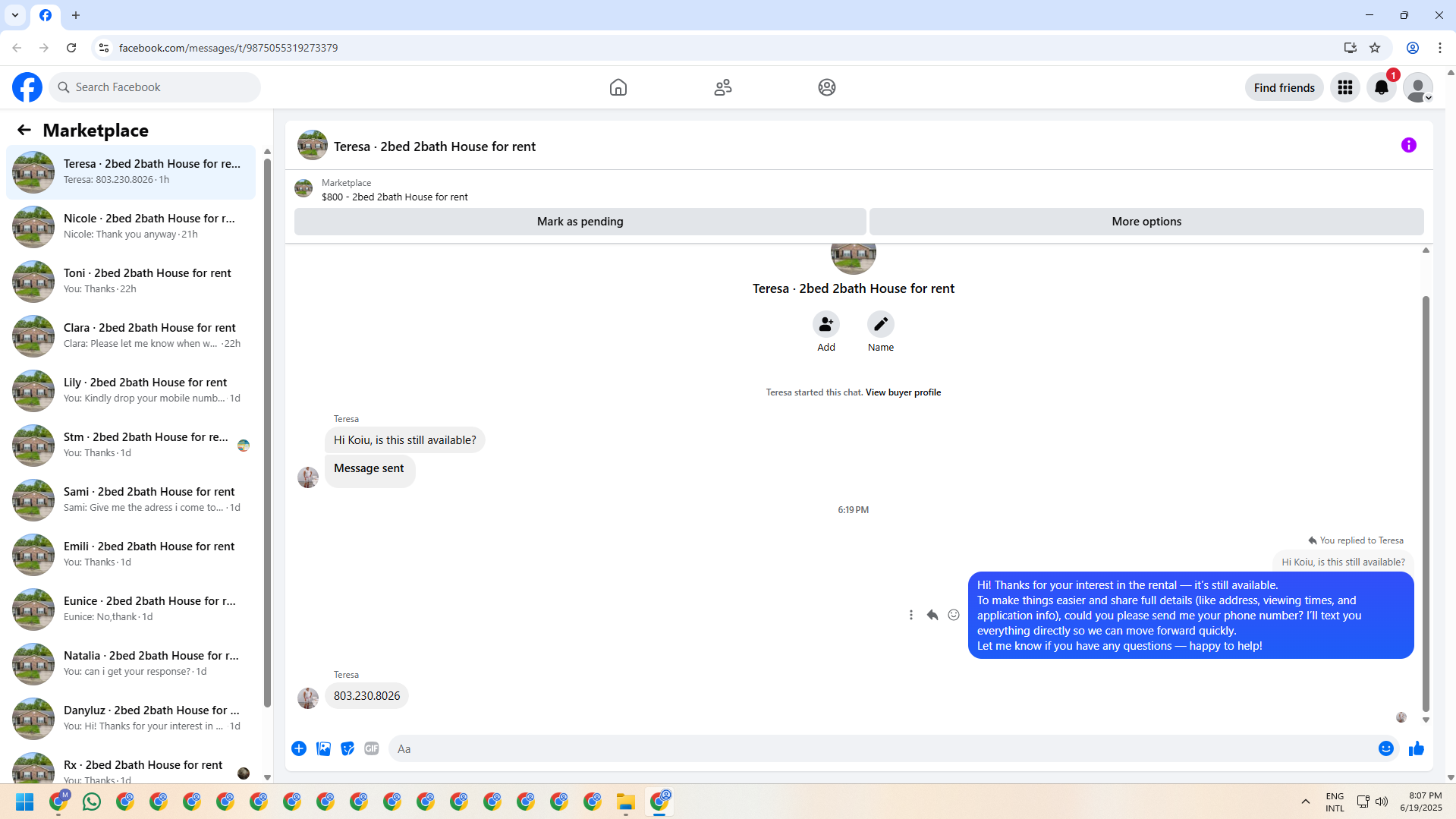The width and height of the screenshot is (1456, 819).
Task: Click the conversation header listing thumbnail
Action: [x=313, y=146]
